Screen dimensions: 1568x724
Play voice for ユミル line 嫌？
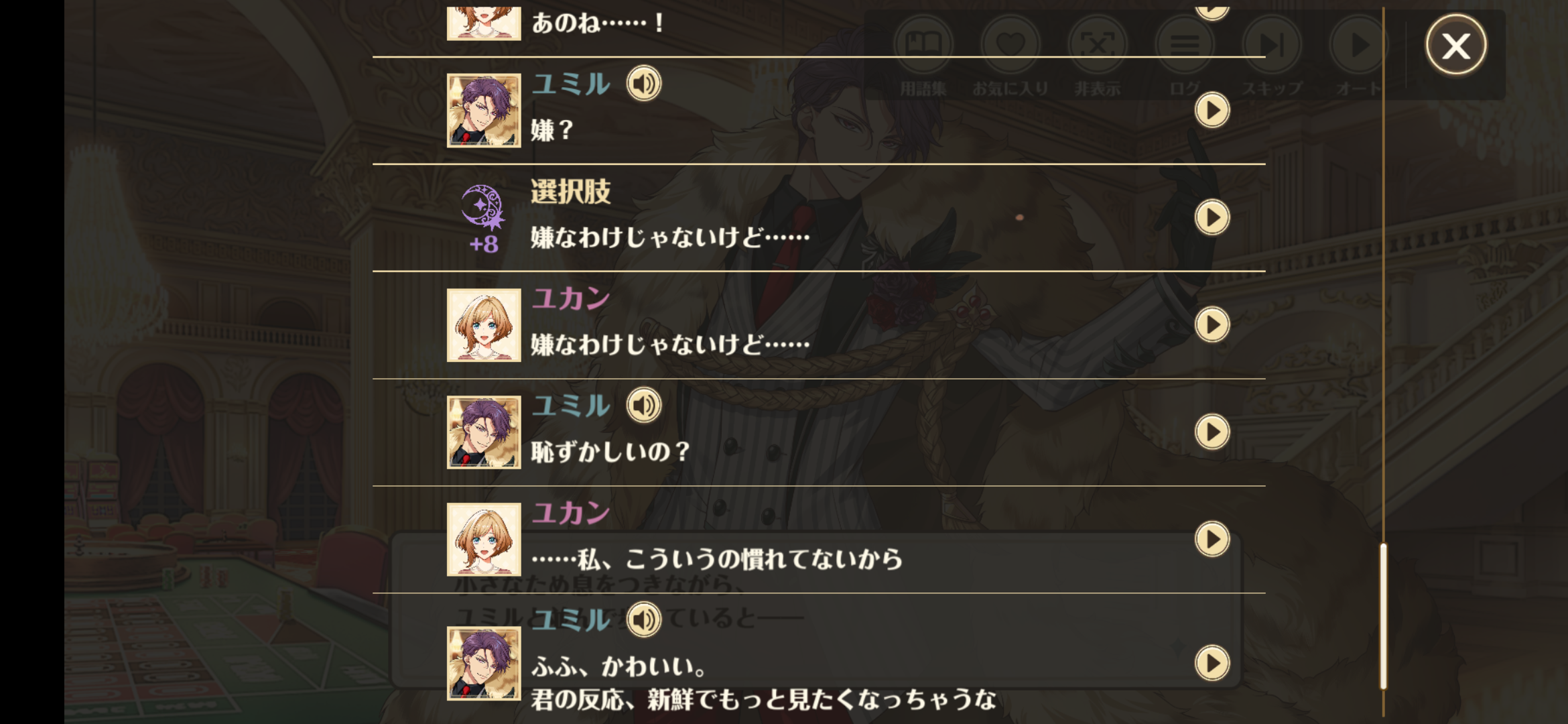(643, 84)
